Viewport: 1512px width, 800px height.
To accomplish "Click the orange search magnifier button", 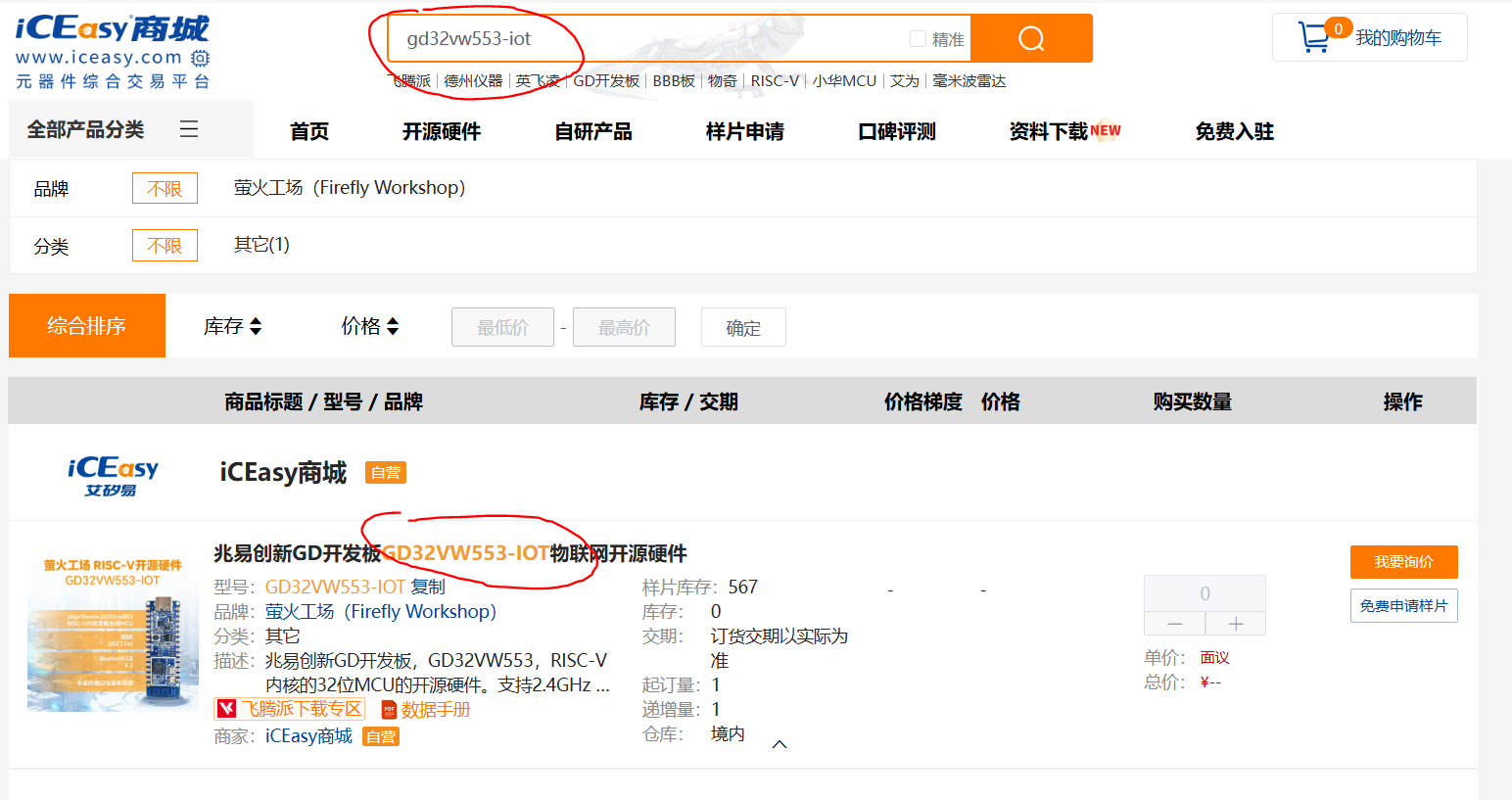I will coord(1031,38).
